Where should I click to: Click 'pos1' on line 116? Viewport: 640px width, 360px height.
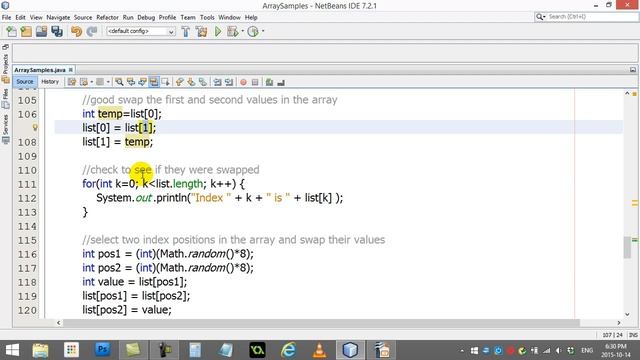click(x=109, y=254)
